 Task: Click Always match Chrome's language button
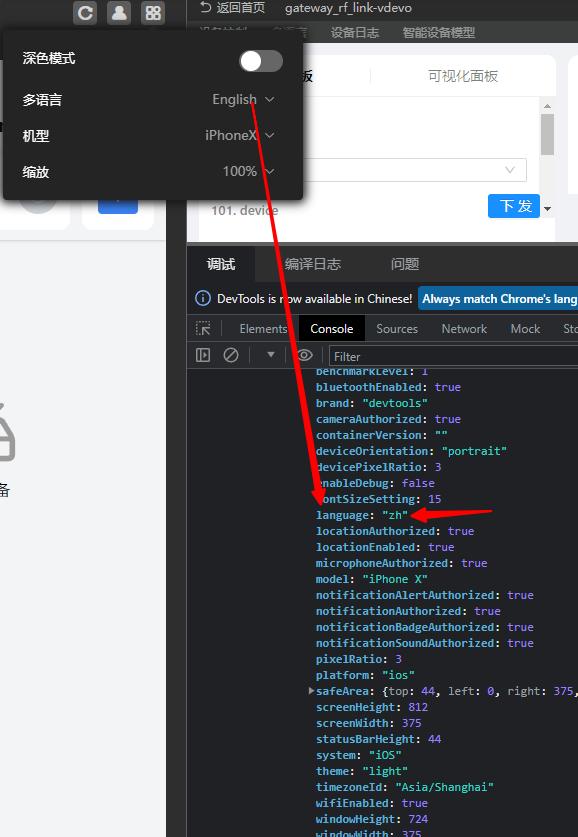(498, 298)
